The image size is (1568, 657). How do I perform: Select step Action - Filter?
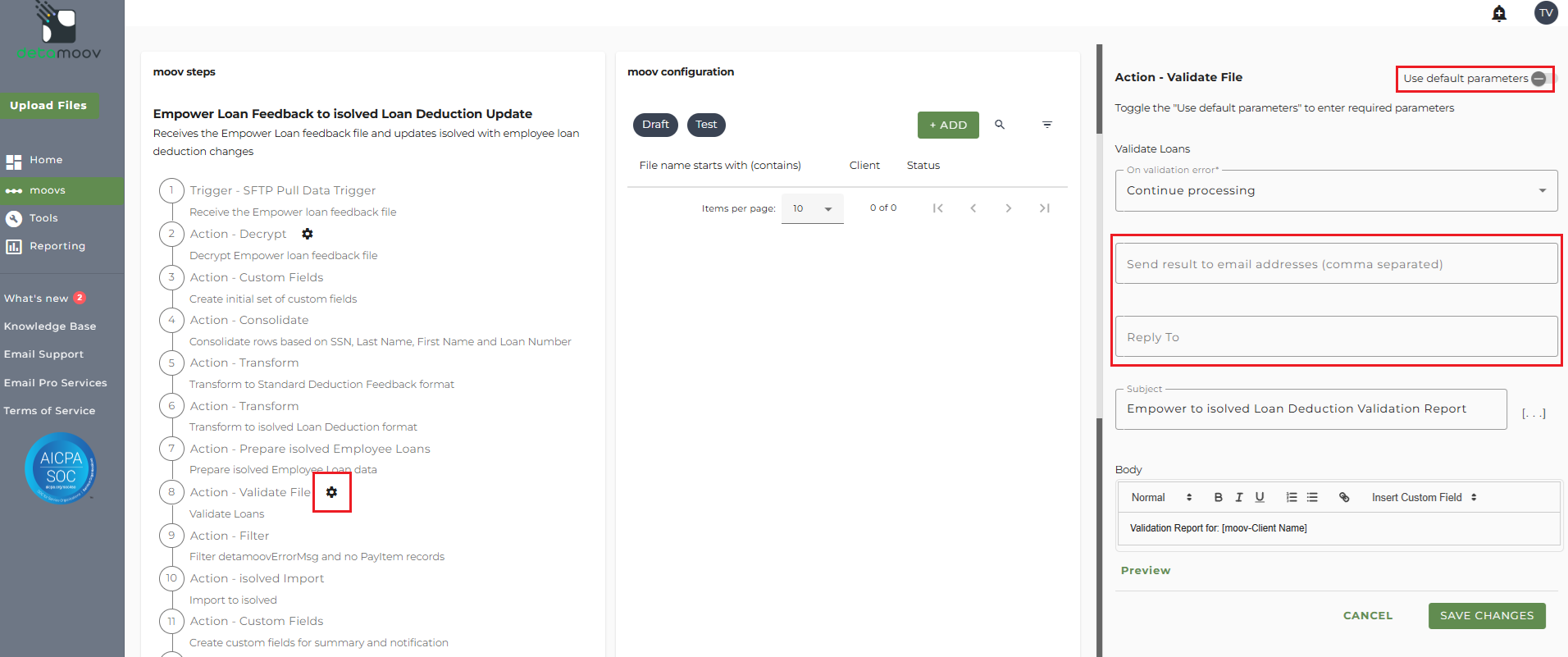click(230, 536)
